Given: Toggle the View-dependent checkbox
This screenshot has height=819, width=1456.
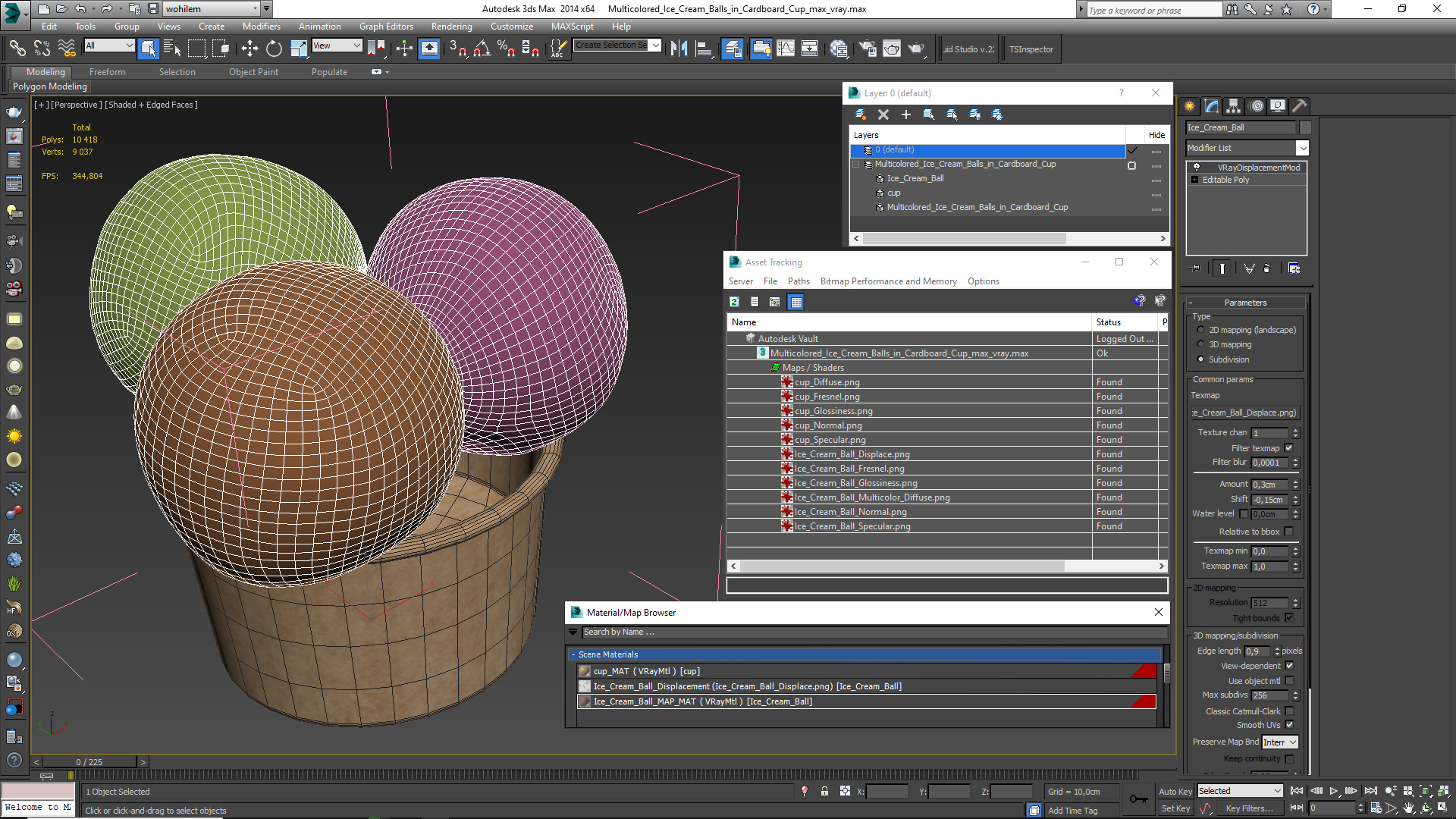Looking at the screenshot, I should coord(1289,666).
